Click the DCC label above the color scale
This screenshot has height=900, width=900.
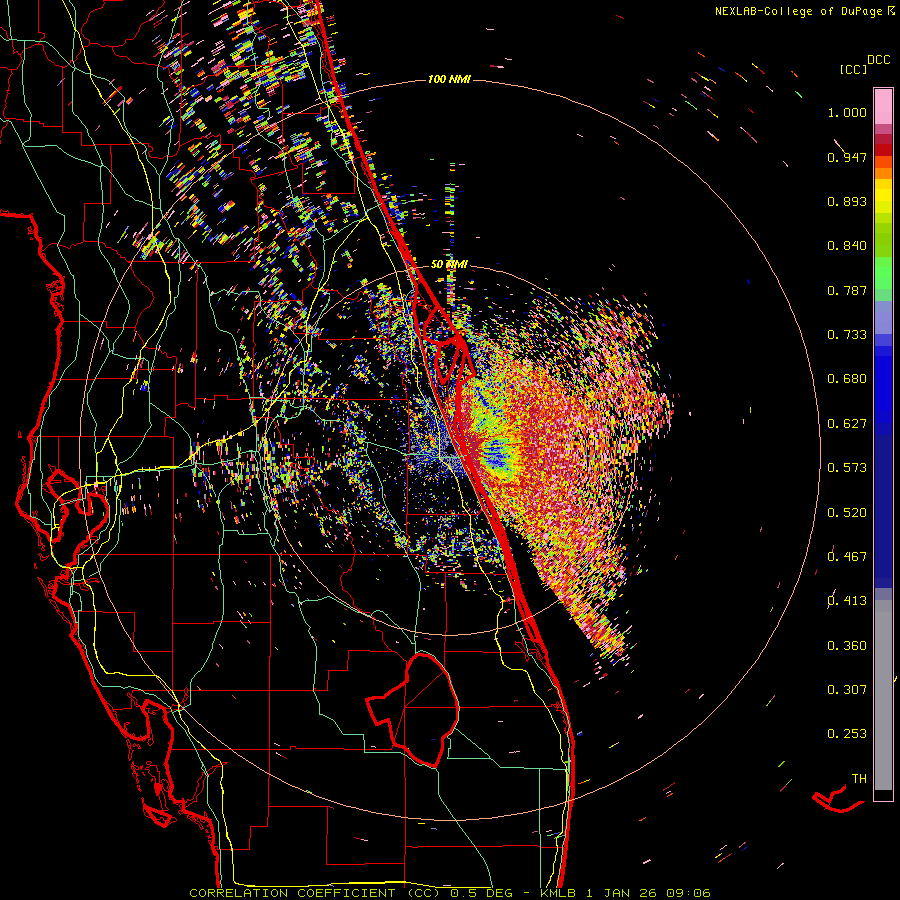pyautogui.click(x=878, y=60)
